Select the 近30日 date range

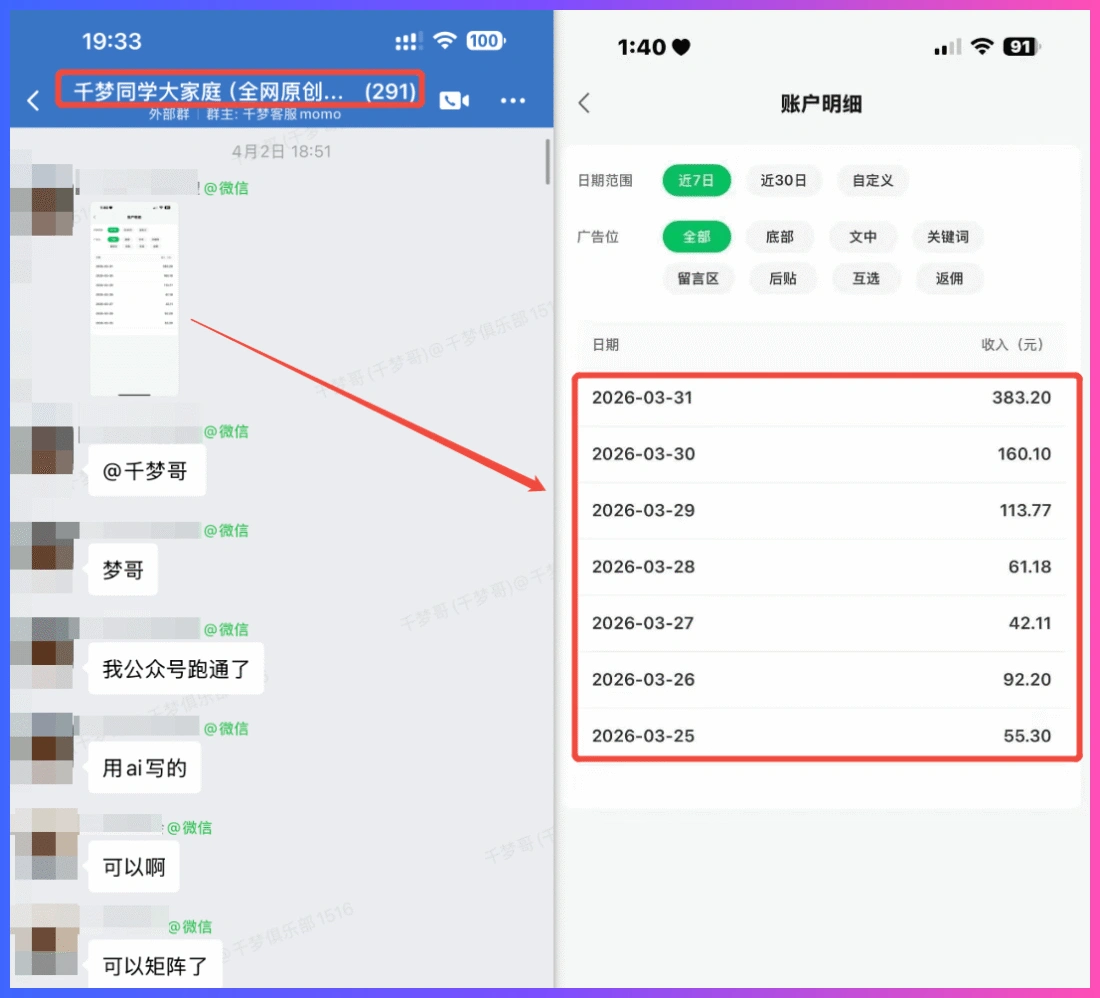pyautogui.click(x=783, y=180)
